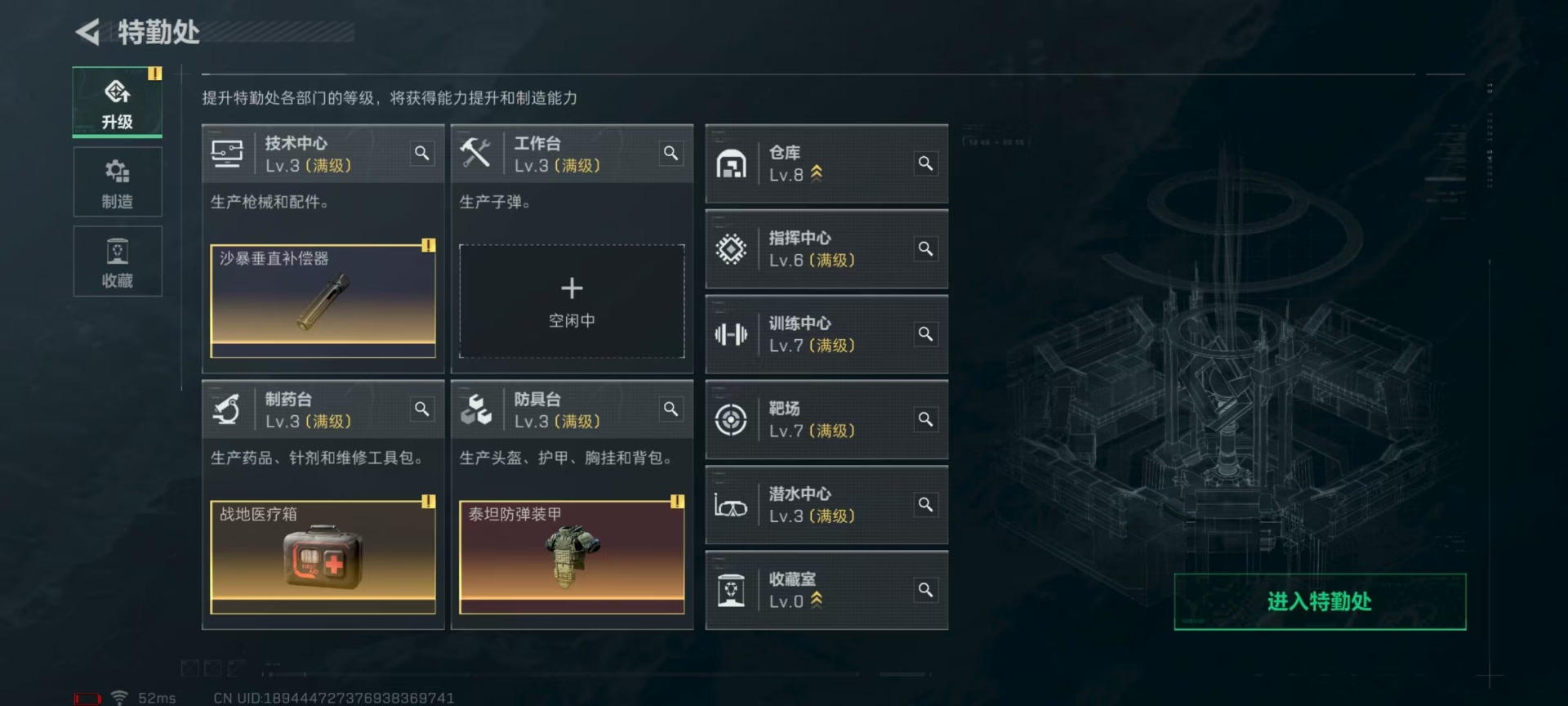Open magnifier details for 技术中心
1568x706 pixels.
(x=421, y=153)
